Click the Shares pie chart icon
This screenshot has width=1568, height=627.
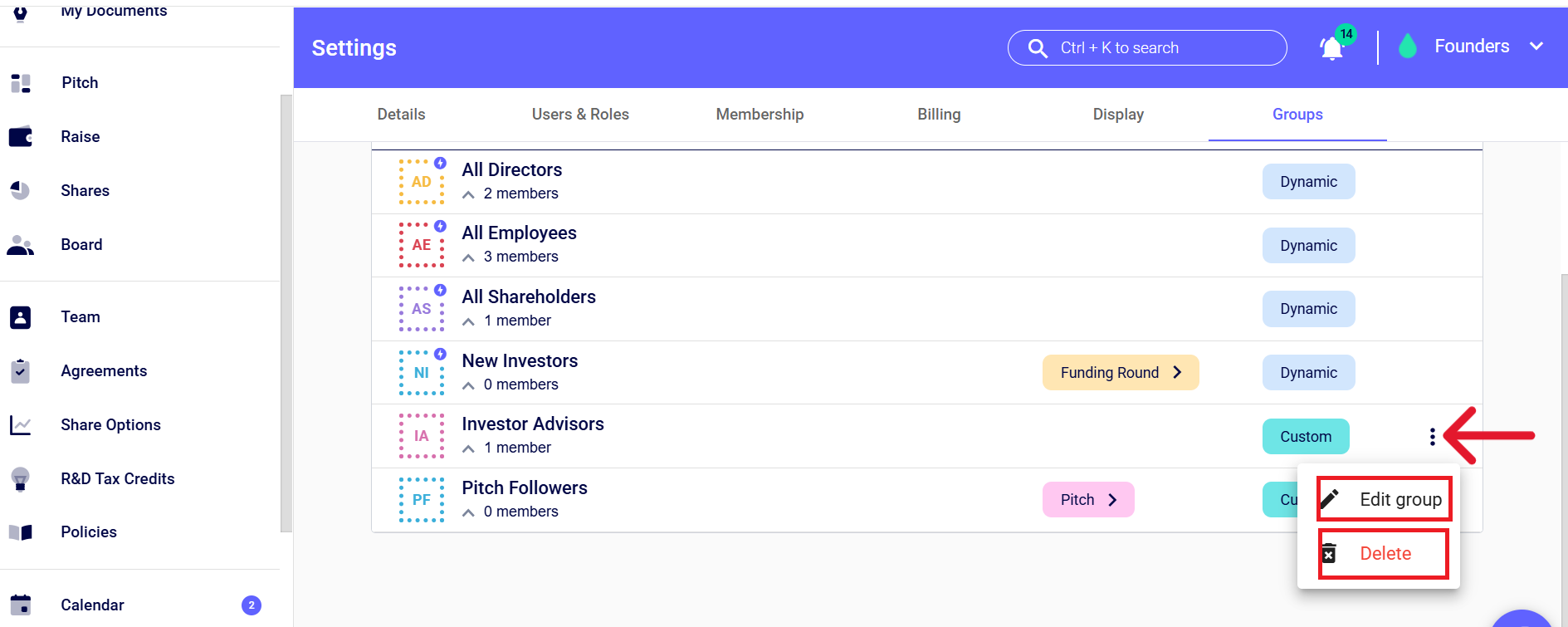tap(21, 191)
